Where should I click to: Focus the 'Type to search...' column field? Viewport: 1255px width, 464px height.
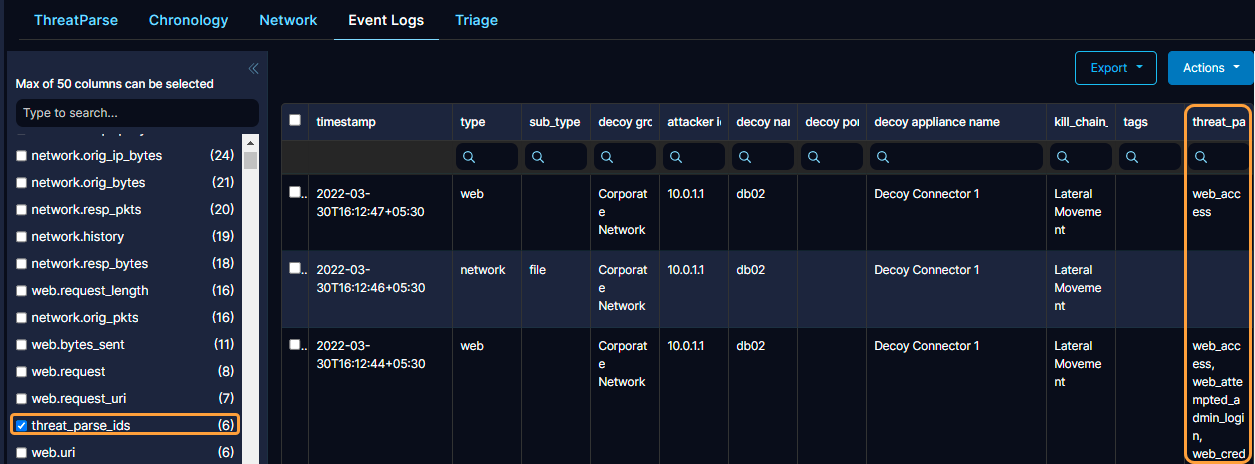click(136, 113)
